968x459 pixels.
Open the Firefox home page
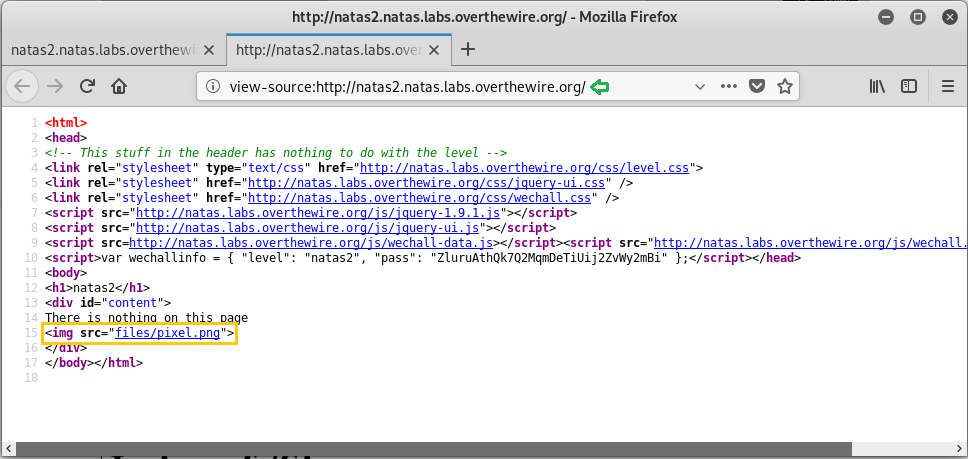click(119, 86)
